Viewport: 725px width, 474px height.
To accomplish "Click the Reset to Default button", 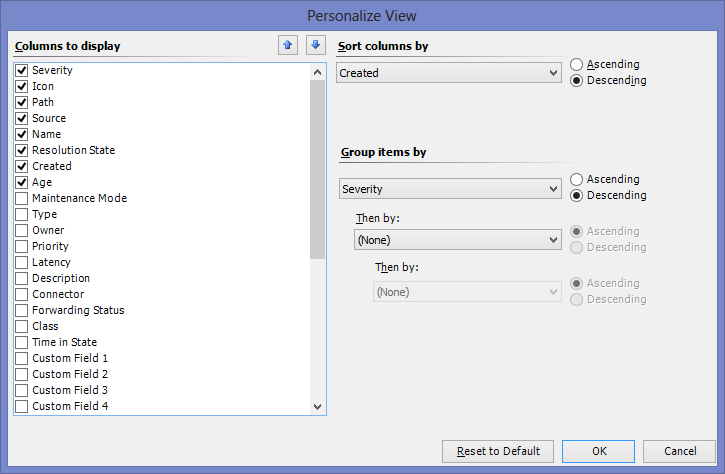I will [498, 451].
